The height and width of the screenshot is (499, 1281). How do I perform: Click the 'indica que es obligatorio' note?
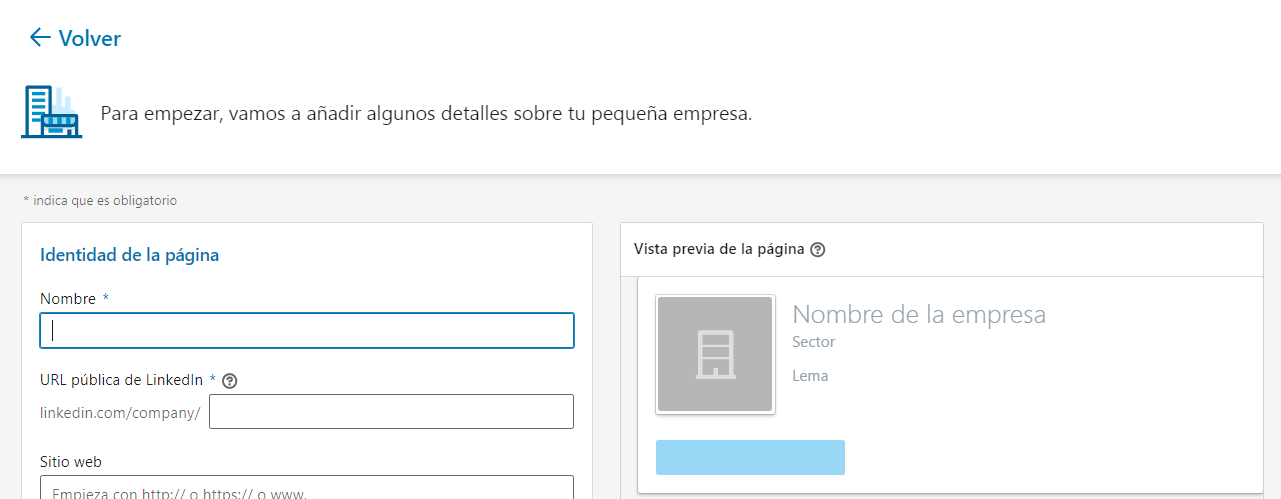(x=104, y=201)
